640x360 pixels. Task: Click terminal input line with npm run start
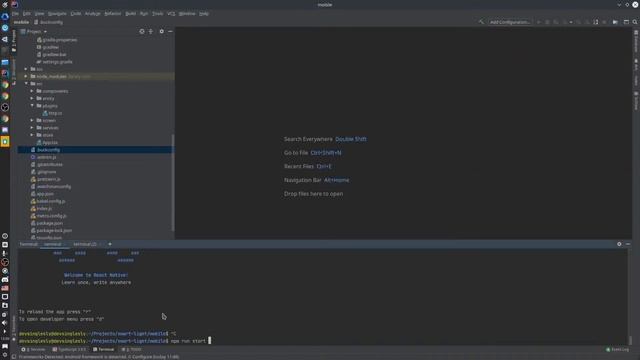click(115, 341)
